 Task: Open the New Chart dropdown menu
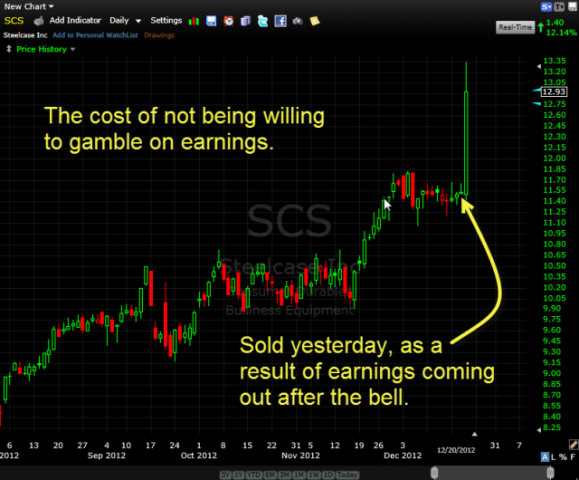29,6
